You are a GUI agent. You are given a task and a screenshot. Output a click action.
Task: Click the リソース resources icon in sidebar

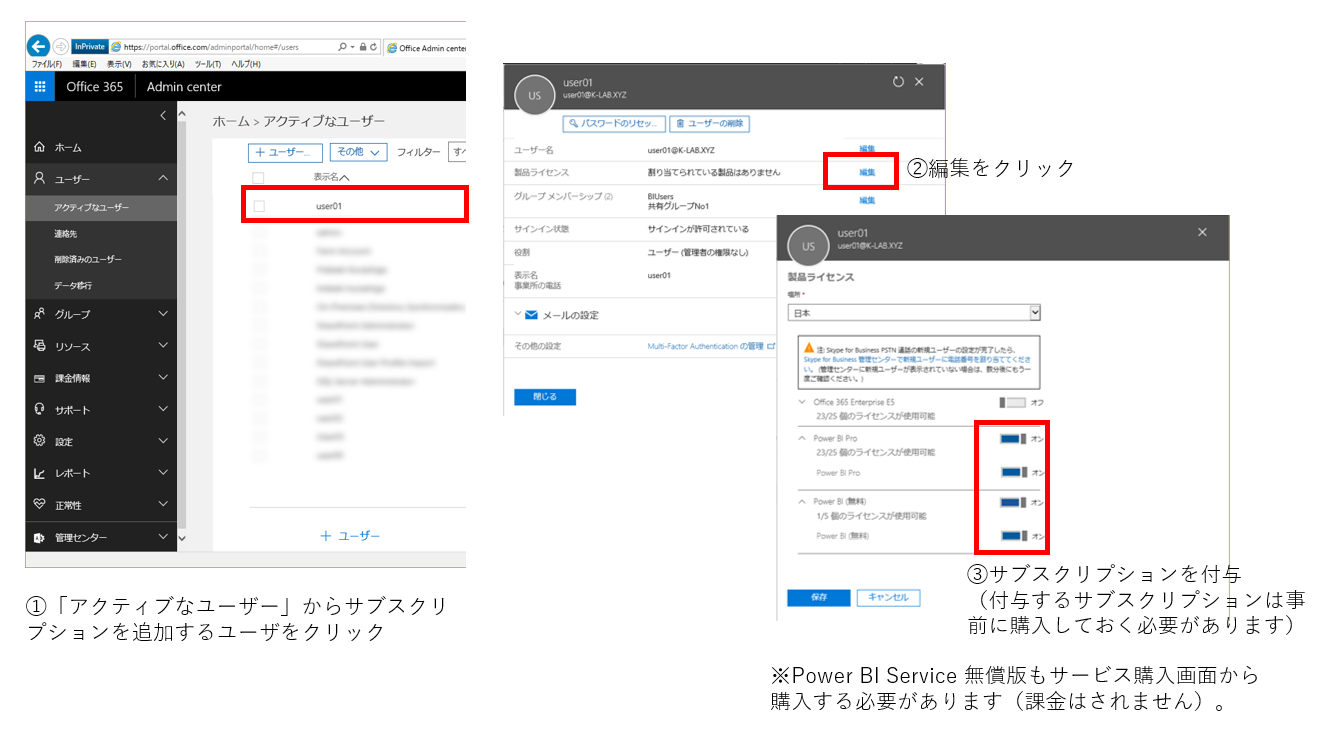click(39, 346)
